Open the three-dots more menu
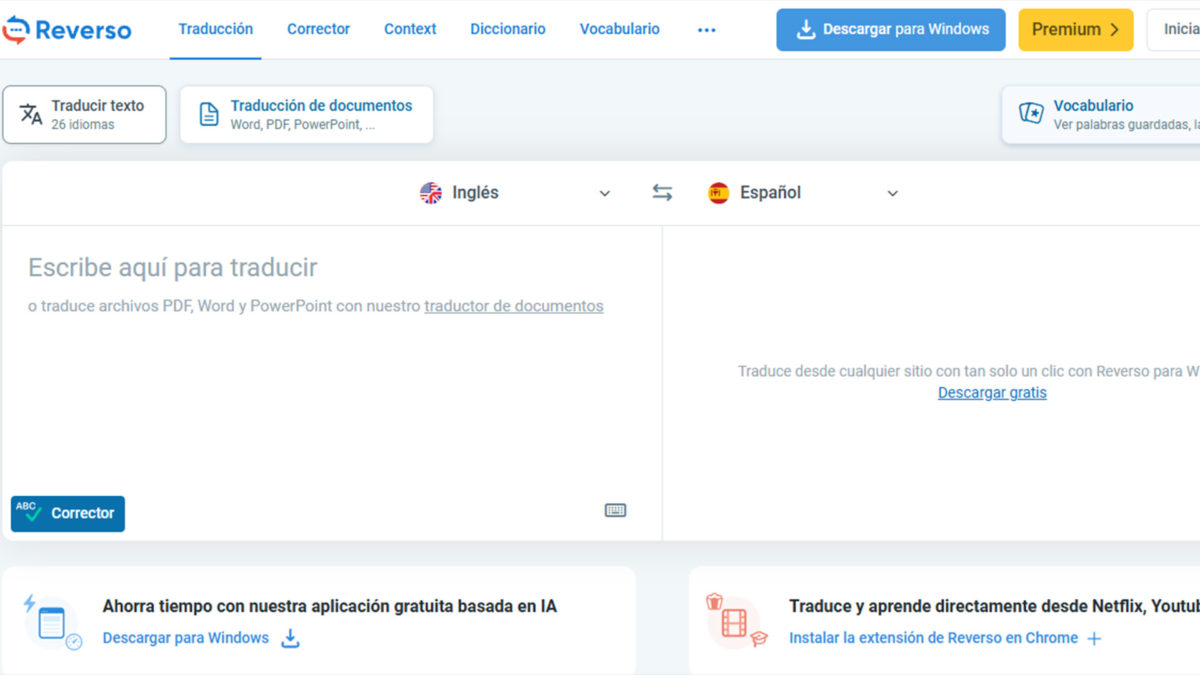Viewport: 1200px width, 675px height. click(x=707, y=30)
